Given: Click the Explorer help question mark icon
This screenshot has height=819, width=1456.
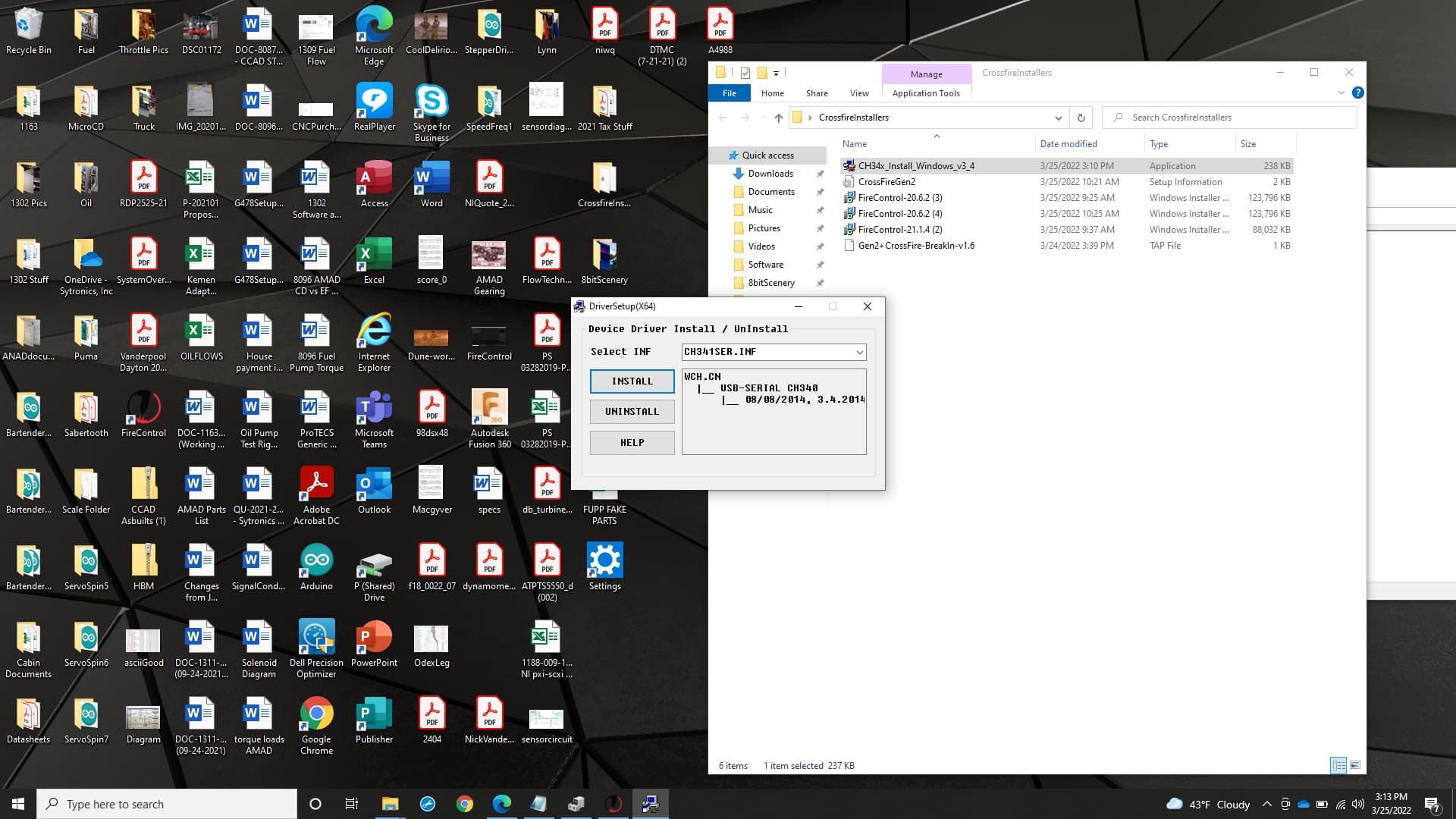Looking at the screenshot, I should click(x=1357, y=93).
